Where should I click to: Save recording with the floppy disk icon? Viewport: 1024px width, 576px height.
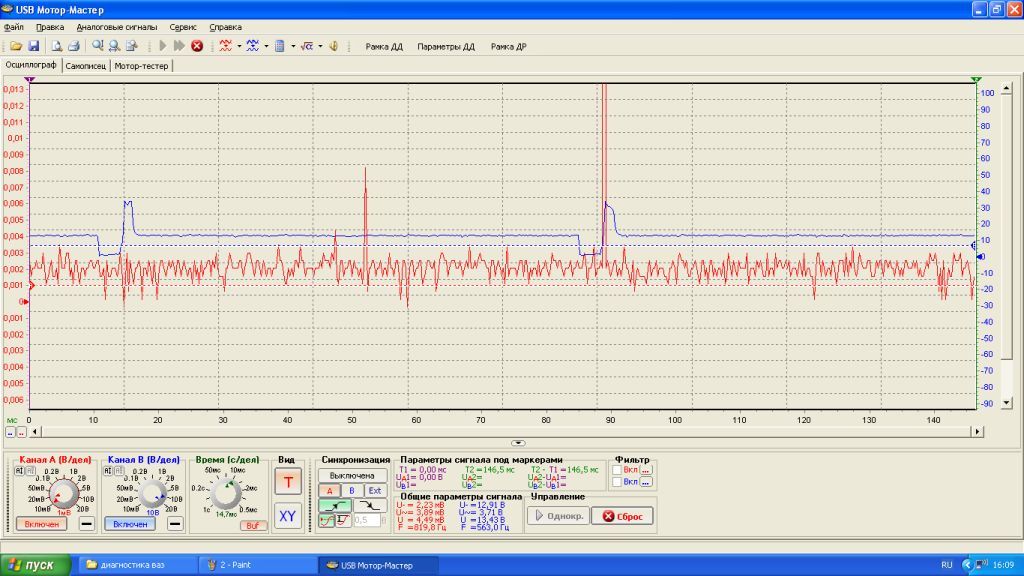pyautogui.click(x=33, y=46)
